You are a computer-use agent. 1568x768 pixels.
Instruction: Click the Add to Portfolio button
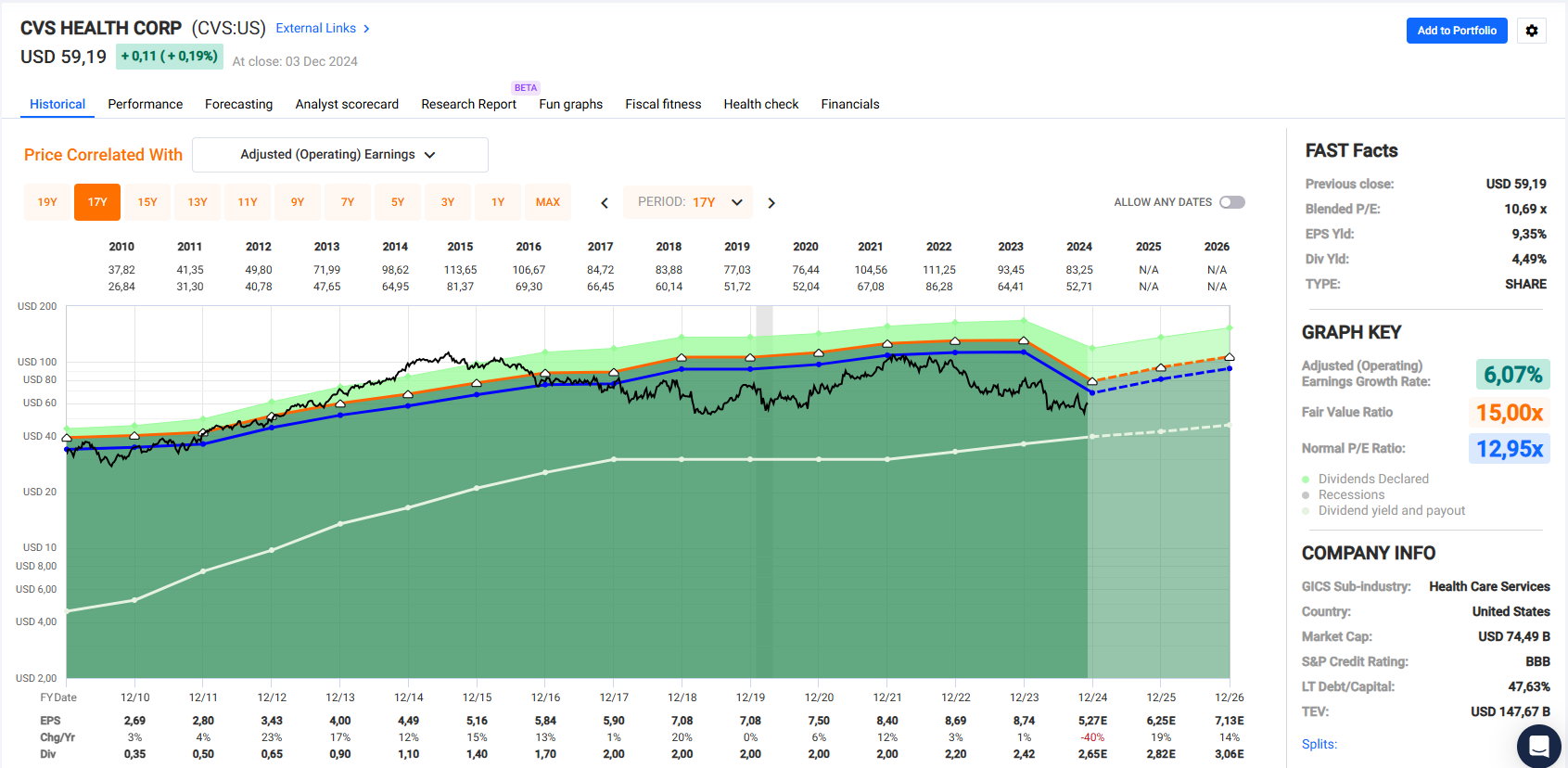[x=1456, y=31]
